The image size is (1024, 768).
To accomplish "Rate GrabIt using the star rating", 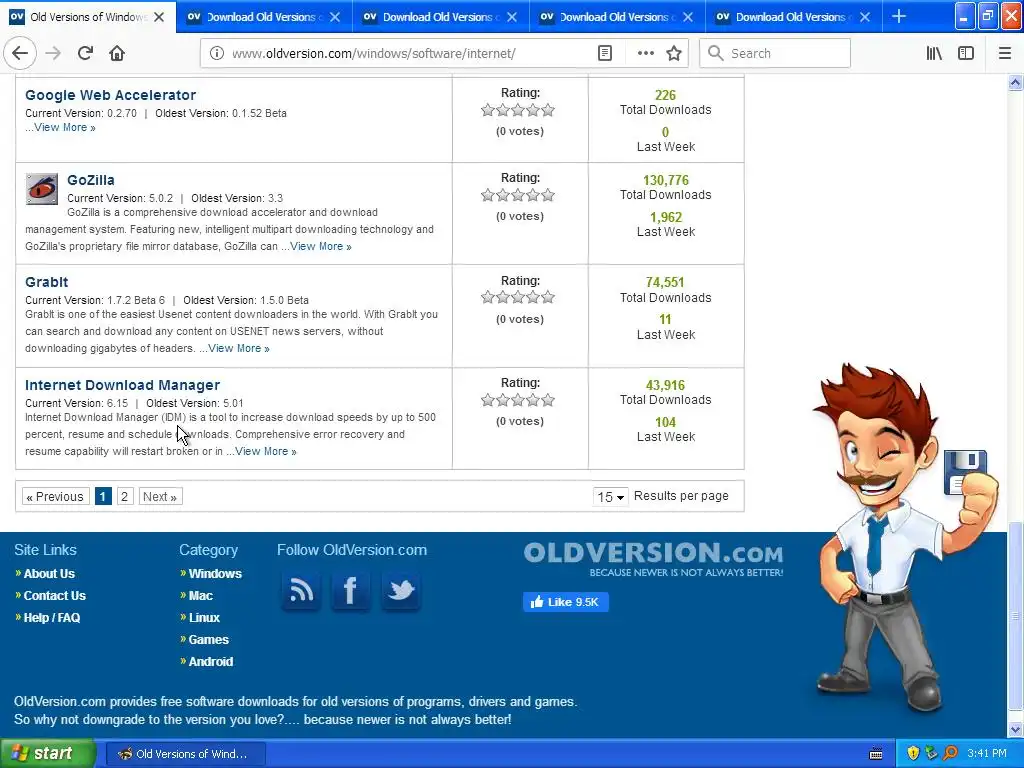I will 518,298.
